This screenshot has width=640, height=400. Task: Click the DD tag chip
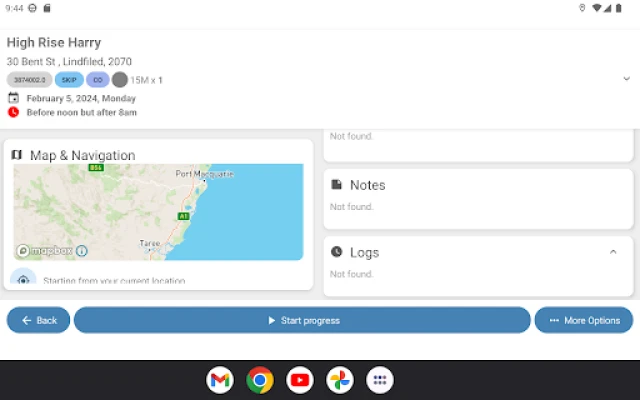coord(98,80)
